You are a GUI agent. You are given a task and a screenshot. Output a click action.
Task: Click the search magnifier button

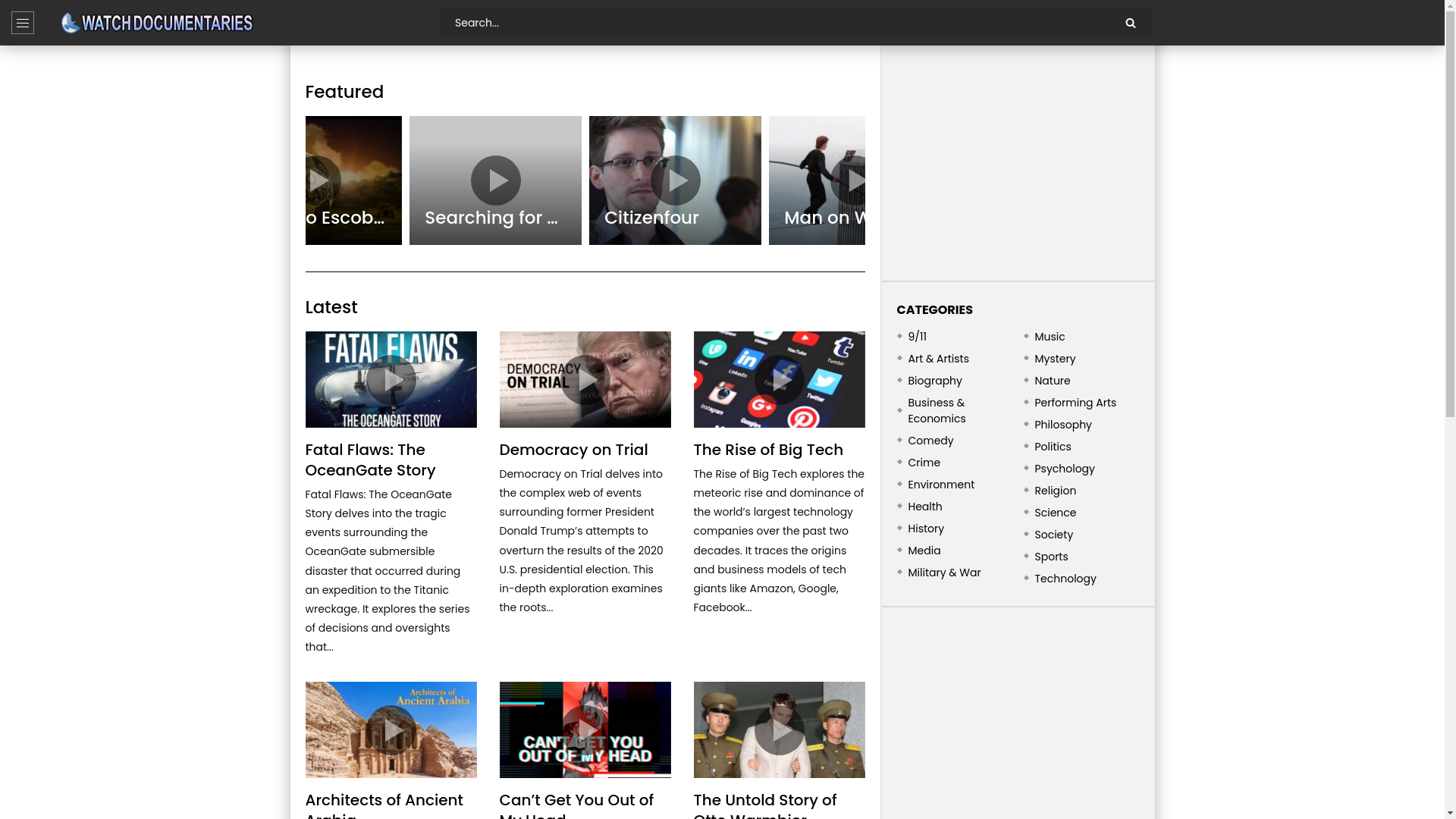click(x=1131, y=23)
